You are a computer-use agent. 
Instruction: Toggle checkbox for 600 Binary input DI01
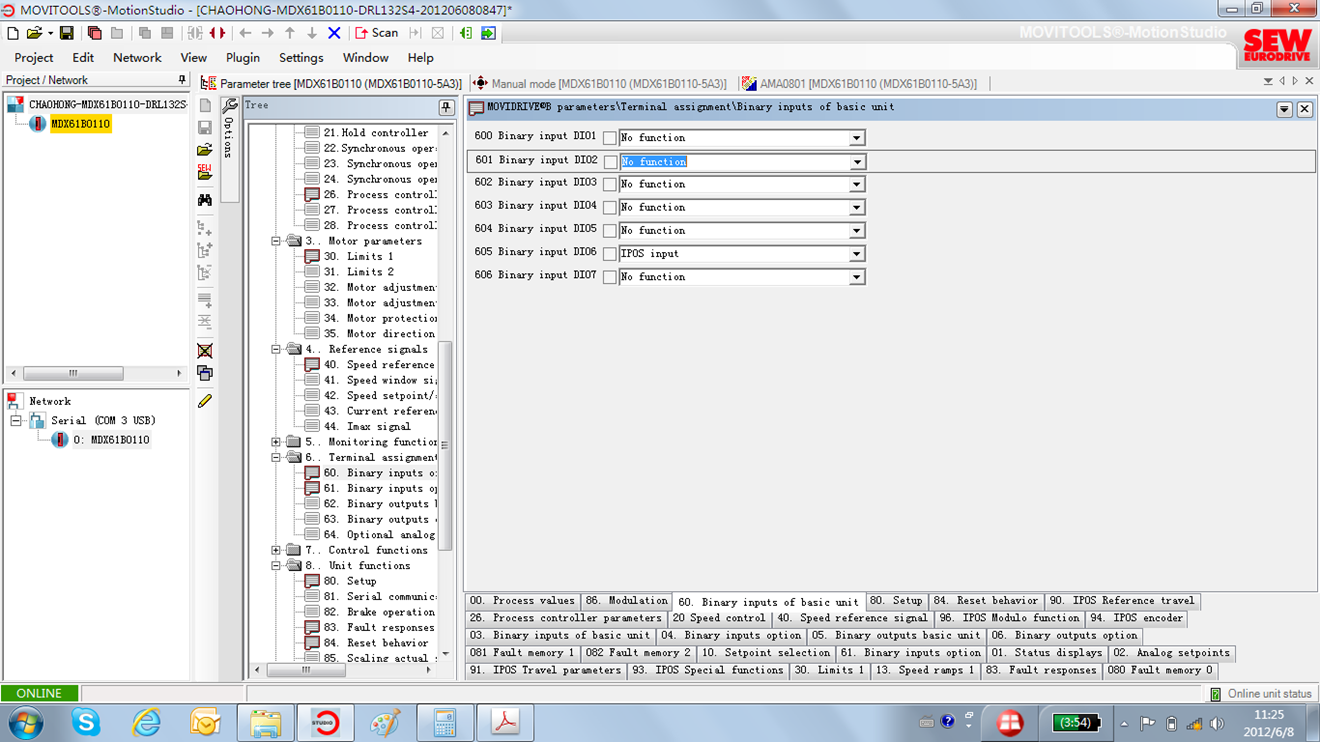tap(609, 138)
